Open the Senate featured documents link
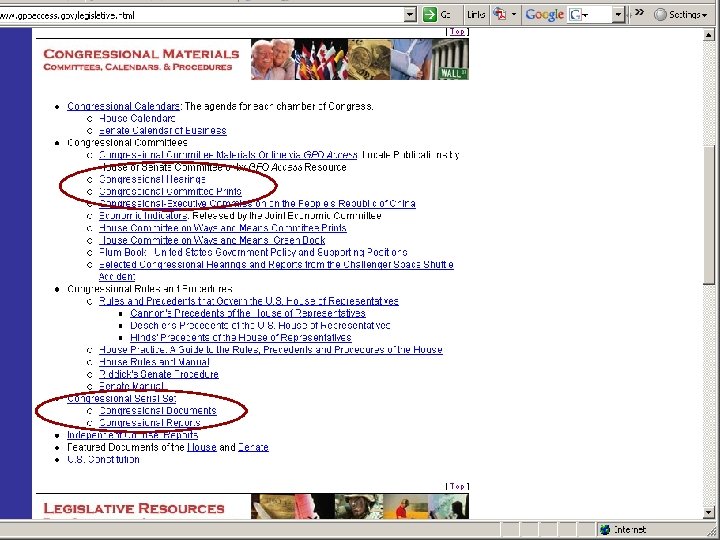The width and height of the screenshot is (720, 540). 253,447
